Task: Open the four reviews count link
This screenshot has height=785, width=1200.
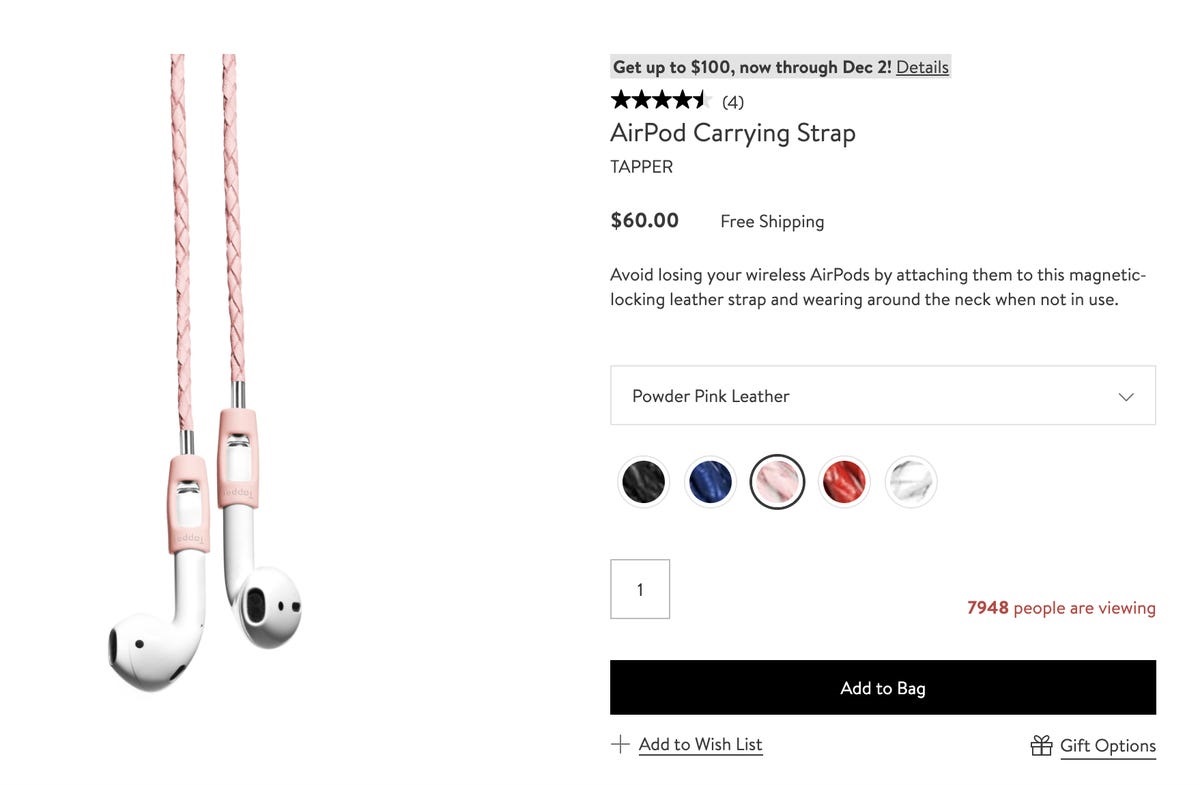Action: click(x=733, y=102)
